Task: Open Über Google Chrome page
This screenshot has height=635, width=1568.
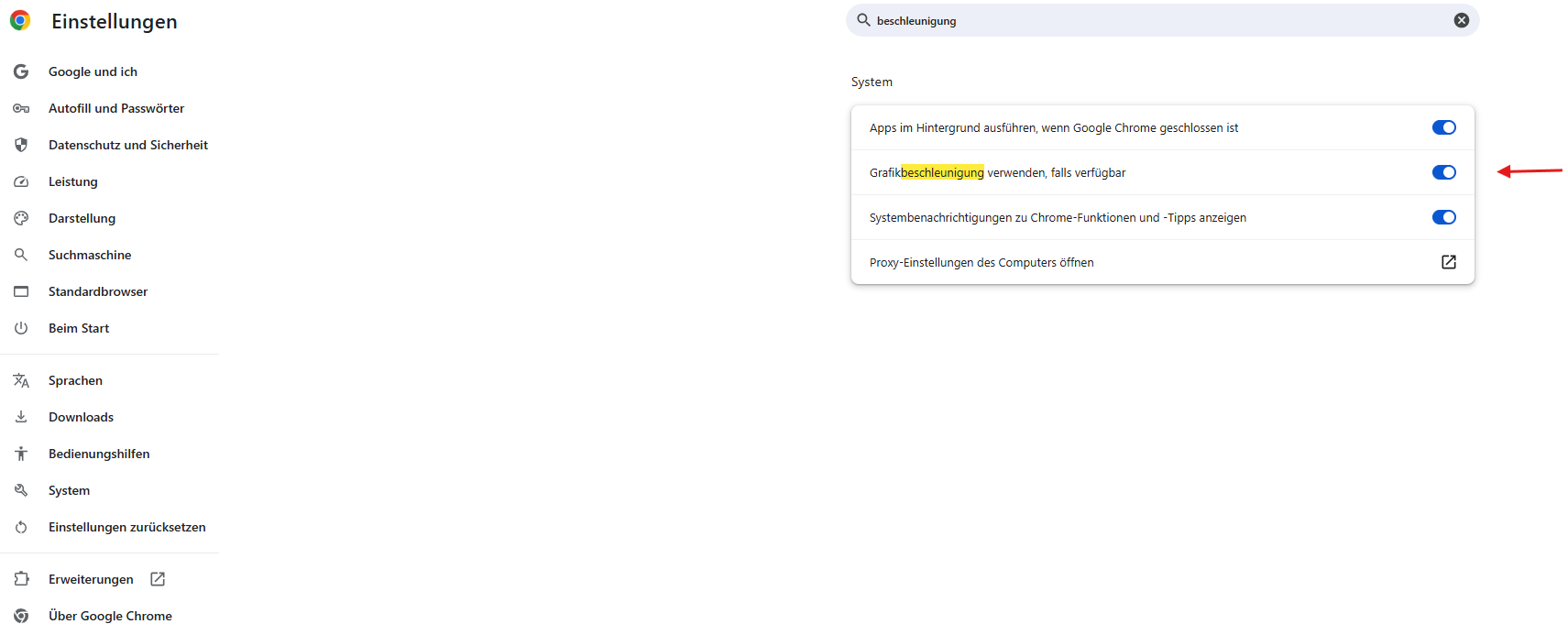Action: 110,616
